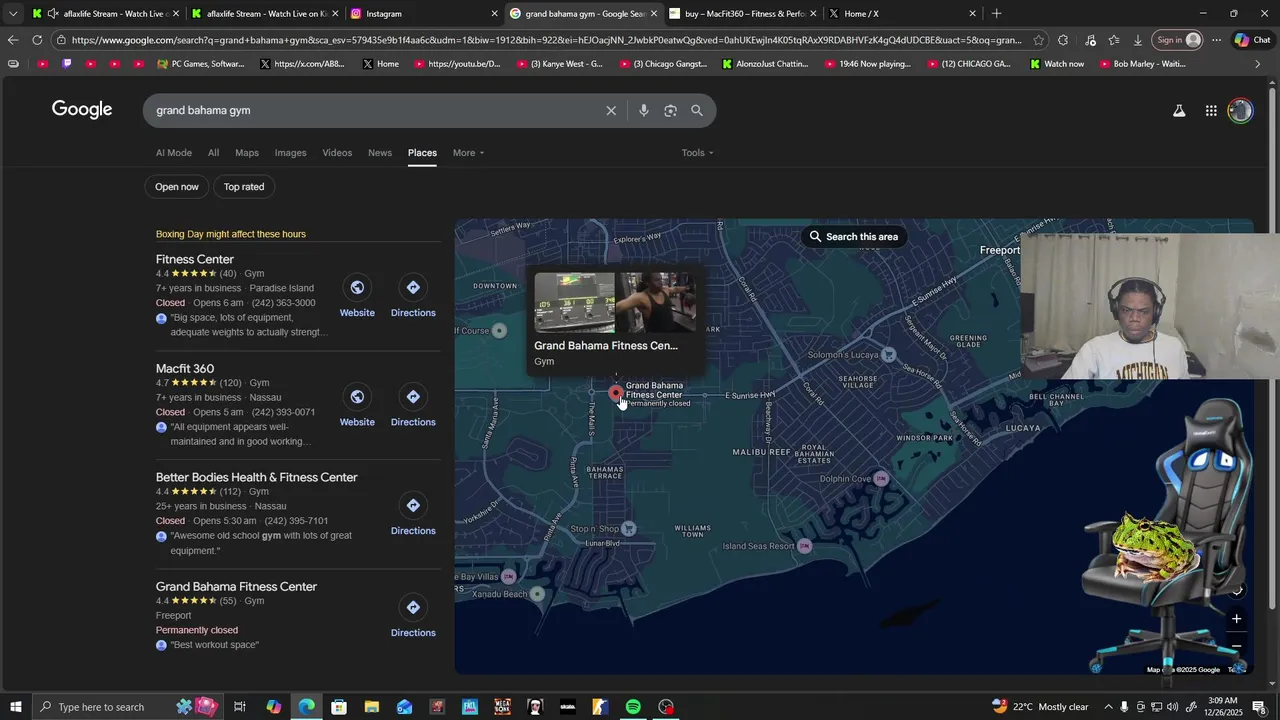Submit search with the magnifying glass icon
Screen dimensions: 1280x720
pos(697,111)
